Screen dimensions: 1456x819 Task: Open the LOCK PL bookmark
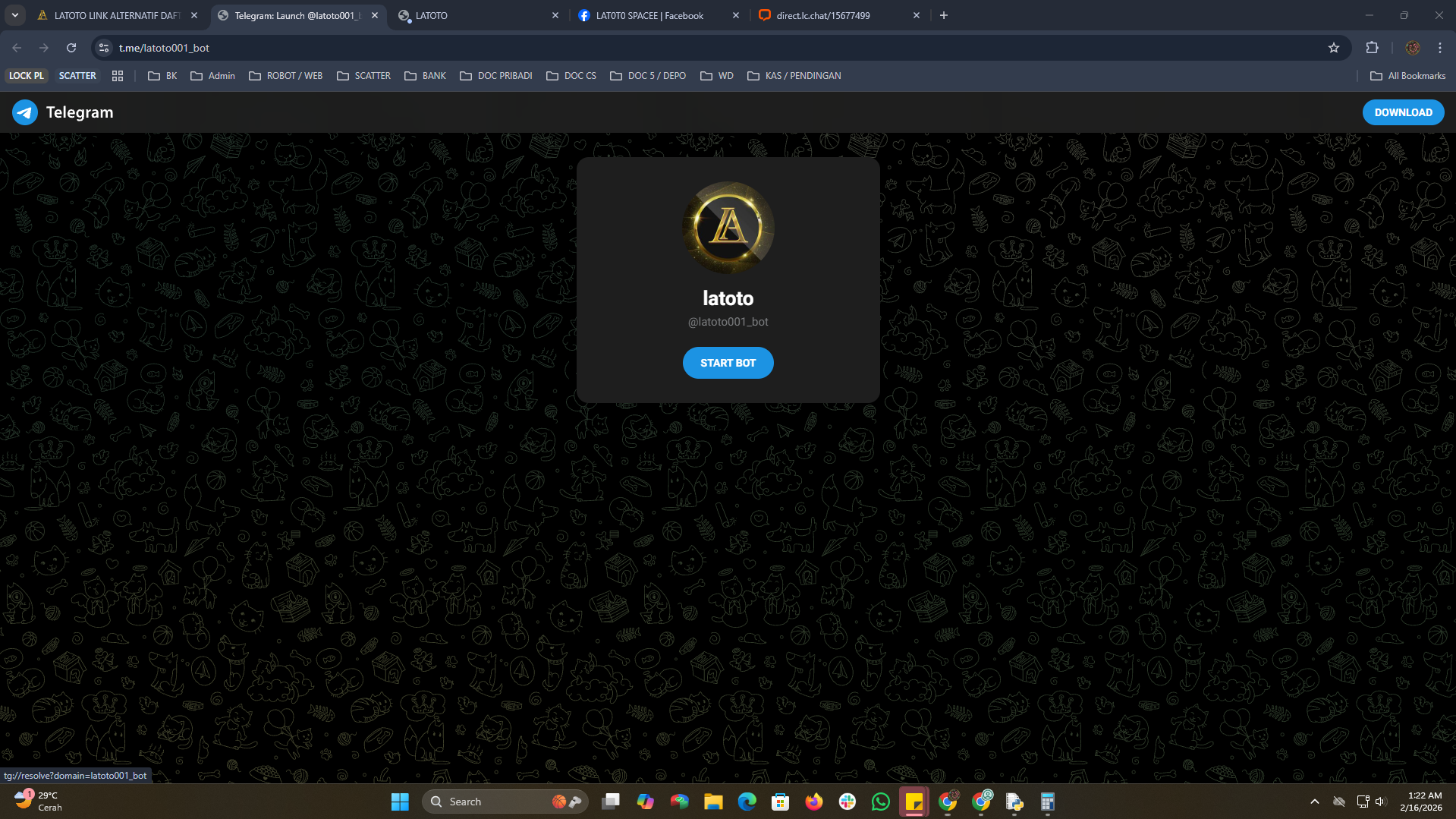tap(27, 76)
